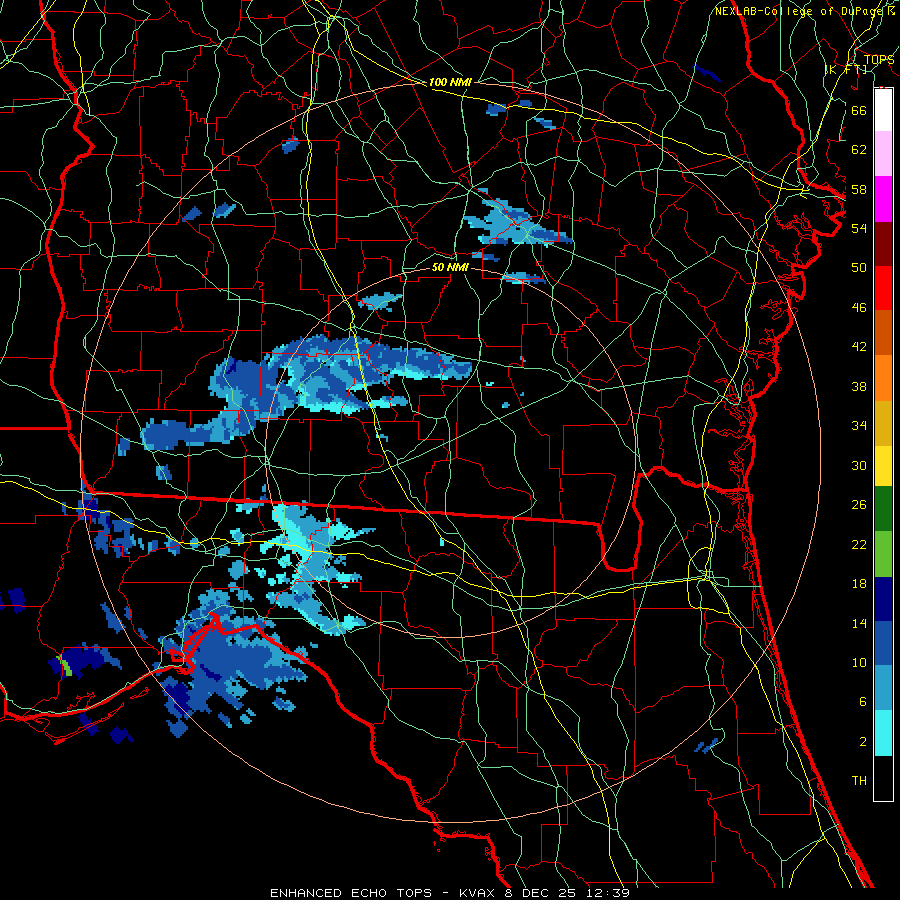Image resolution: width=900 pixels, height=900 pixels.
Task: Click the "50" scale label
Action: pos(859,268)
